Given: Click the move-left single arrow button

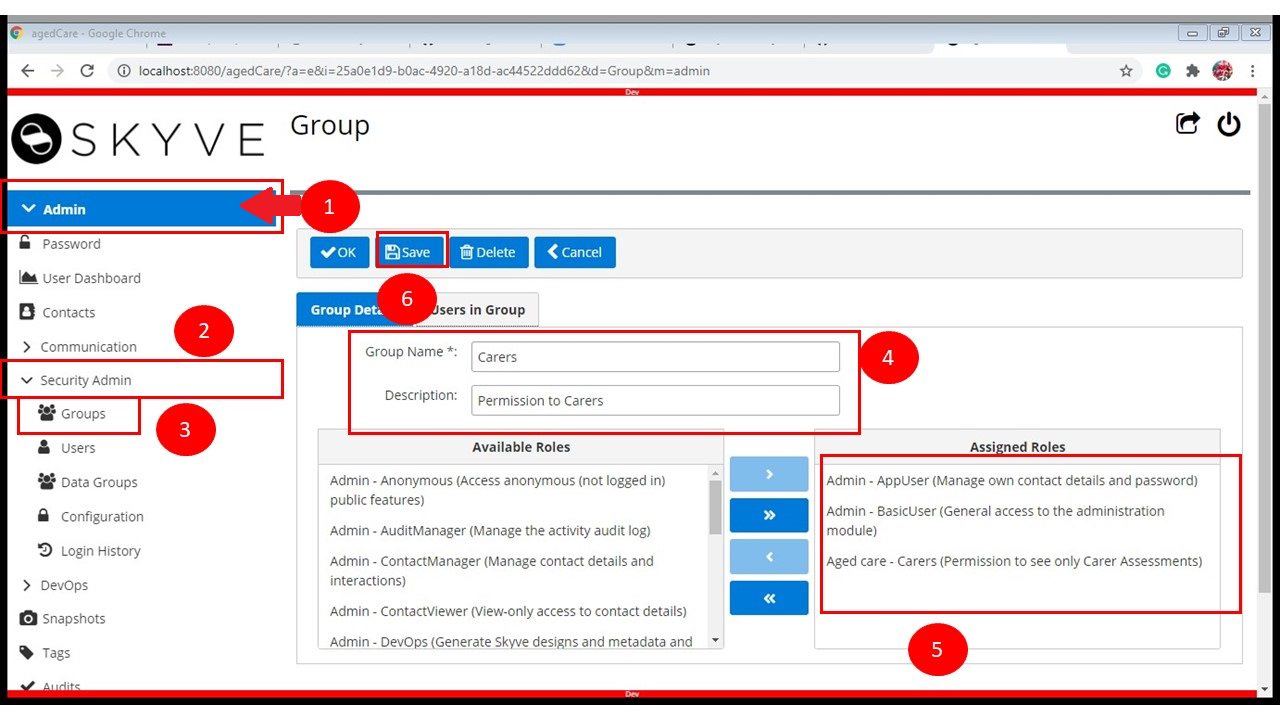Looking at the screenshot, I should click(769, 556).
